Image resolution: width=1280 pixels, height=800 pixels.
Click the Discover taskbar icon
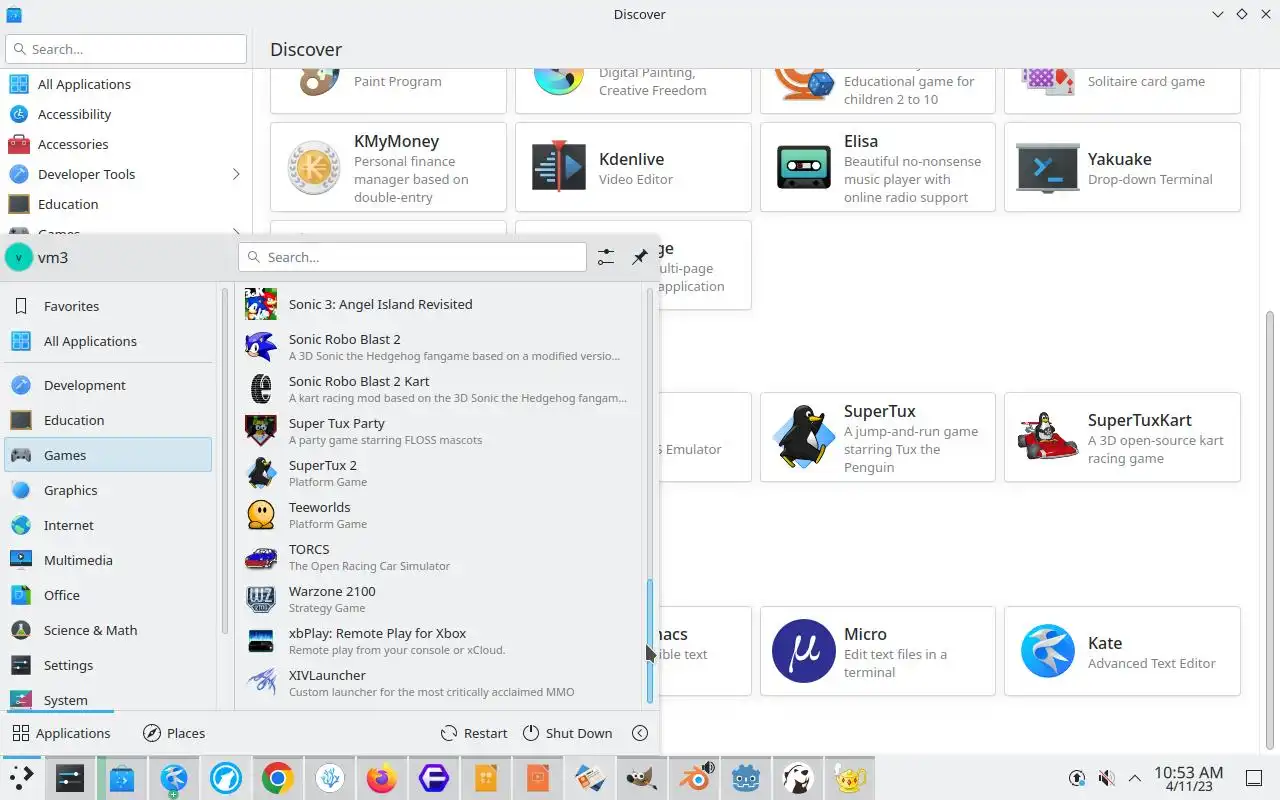[122, 778]
